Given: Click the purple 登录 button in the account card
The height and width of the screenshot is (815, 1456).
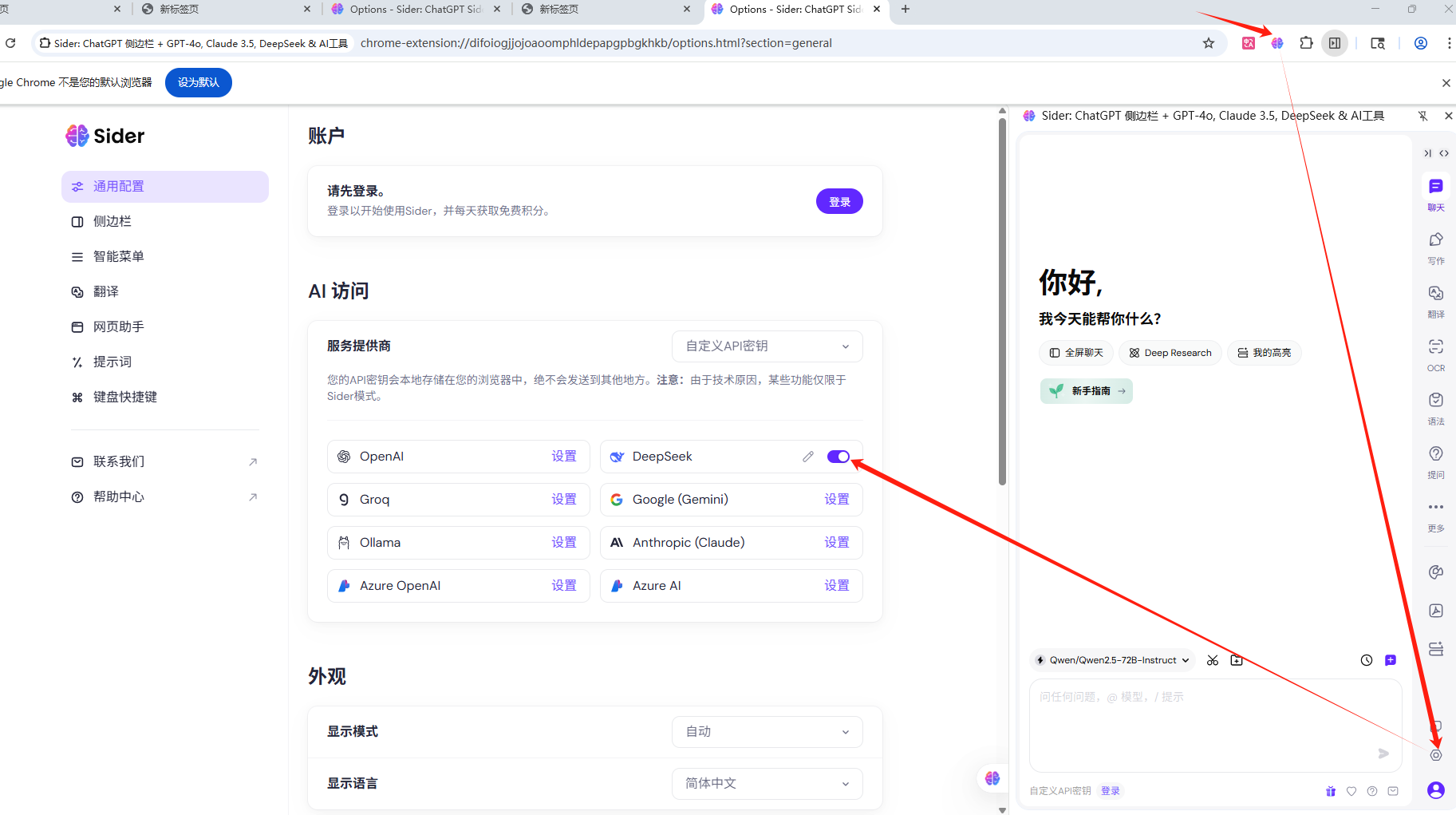Looking at the screenshot, I should pyautogui.click(x=839, y=202).
